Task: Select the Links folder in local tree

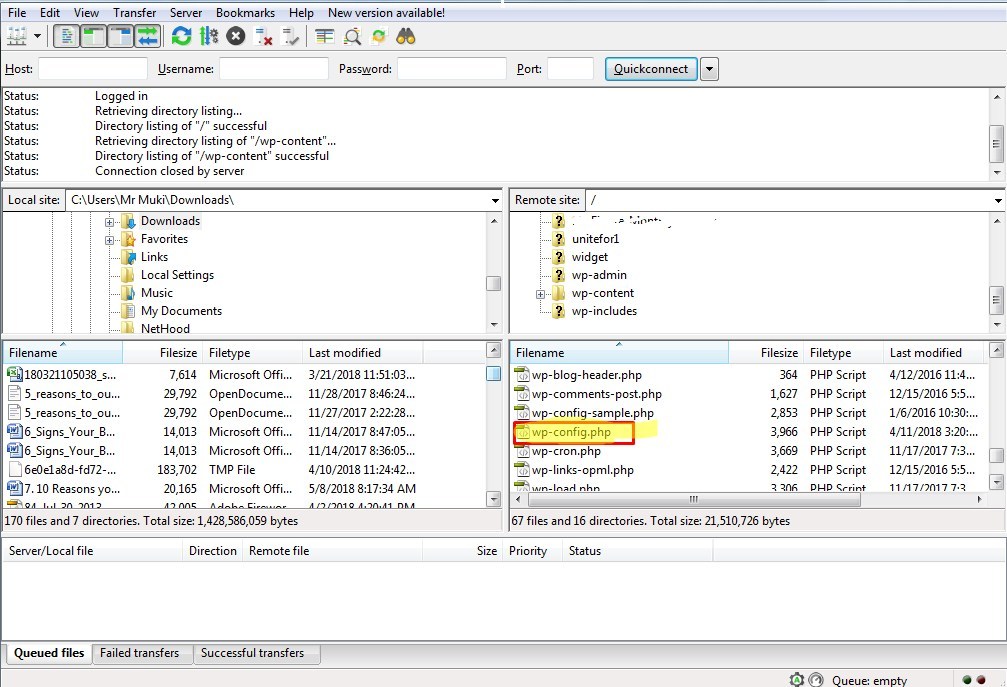Action: [x=154, y=257]
